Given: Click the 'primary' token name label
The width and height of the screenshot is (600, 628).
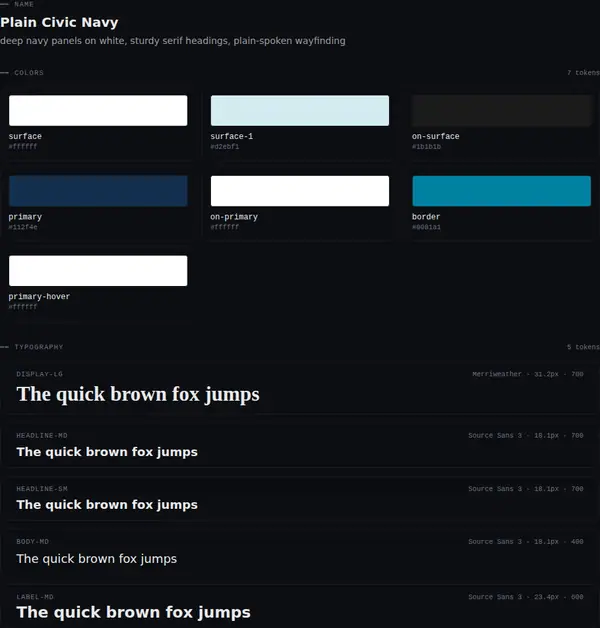Looking at the screenshot, I should coord(25,217).
